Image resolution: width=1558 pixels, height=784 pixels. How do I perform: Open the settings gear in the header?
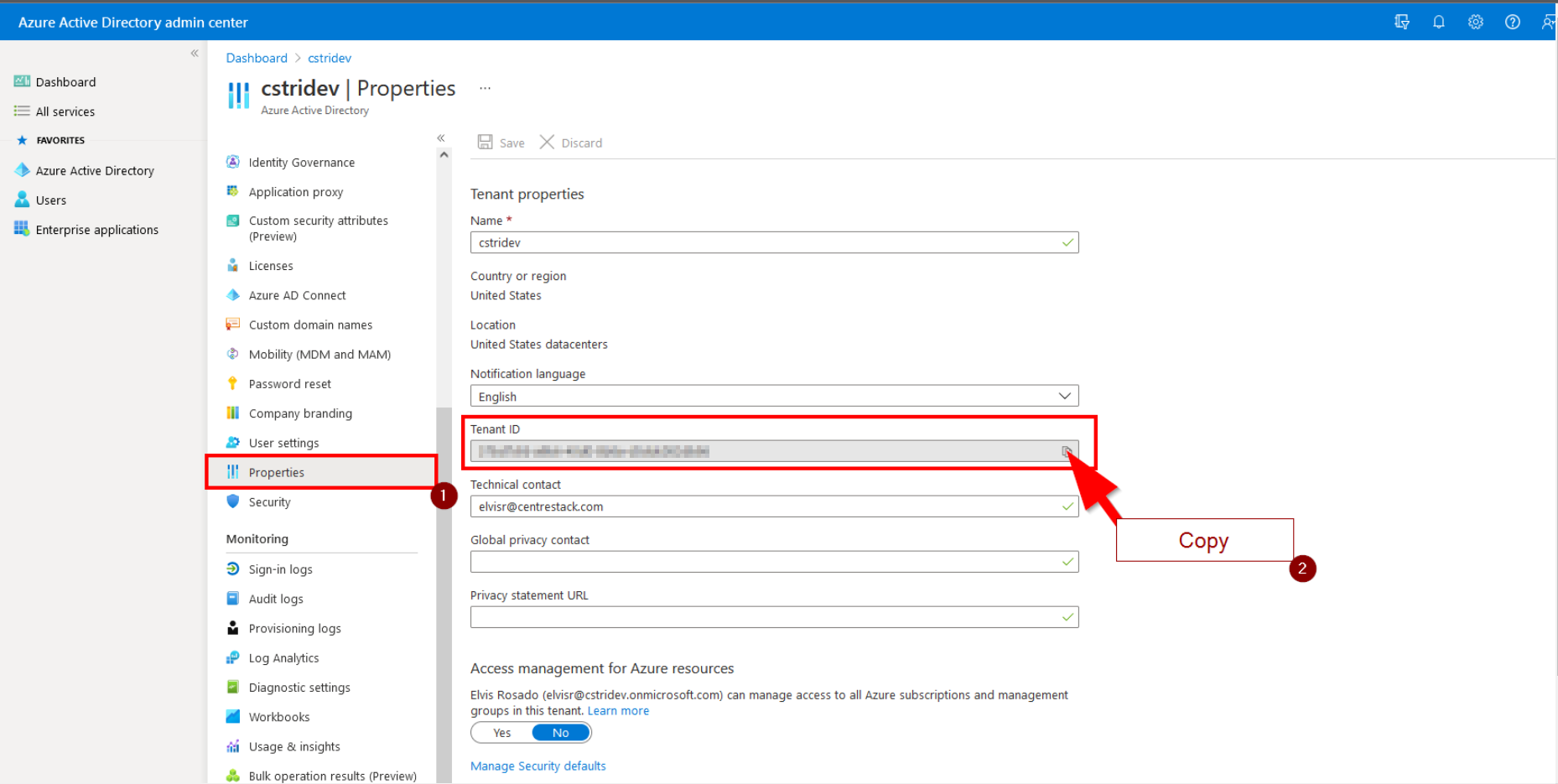tap(1476, 22)
